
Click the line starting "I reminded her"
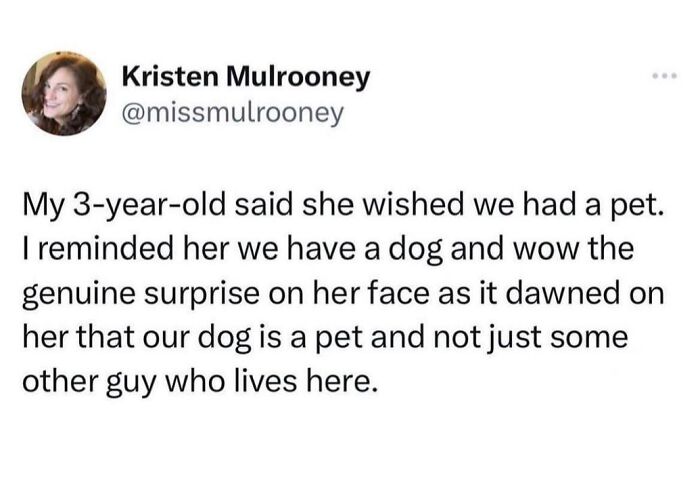point(328,250)
